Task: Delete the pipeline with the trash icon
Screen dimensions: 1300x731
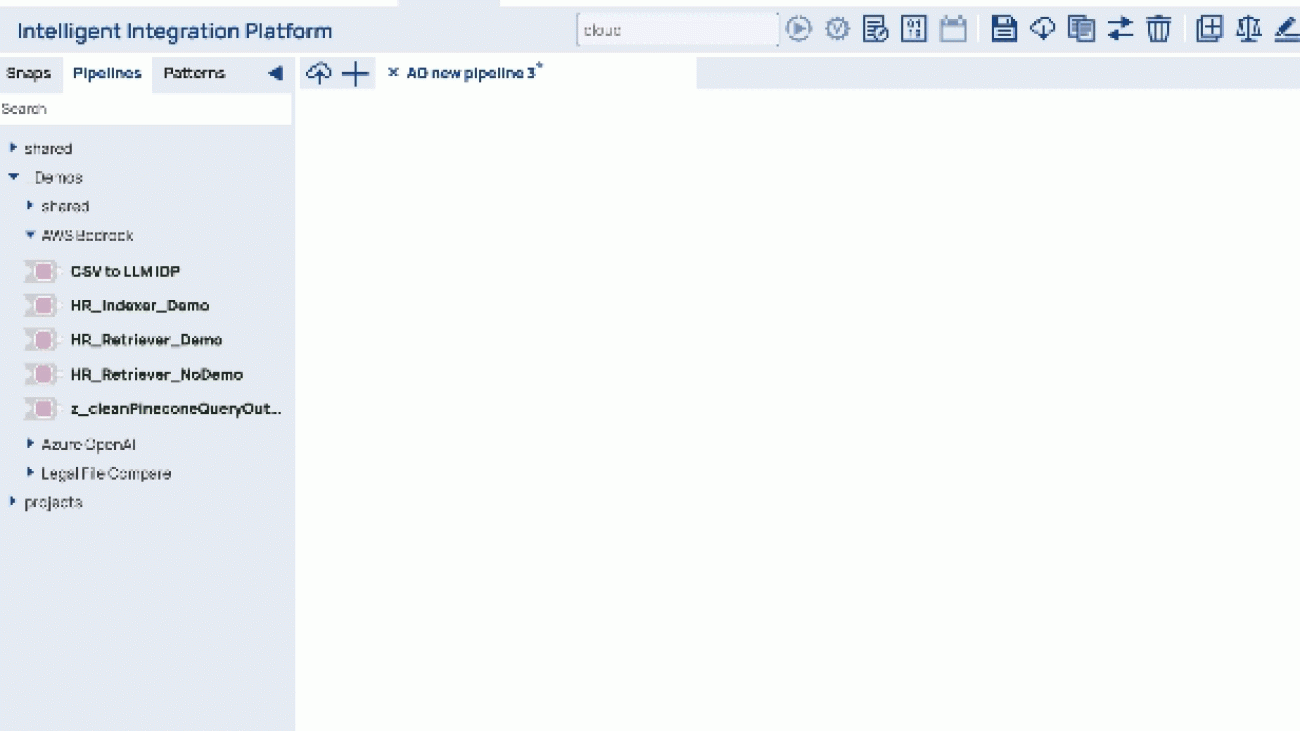Action: pyautogui.click(x=1158, y=29)
